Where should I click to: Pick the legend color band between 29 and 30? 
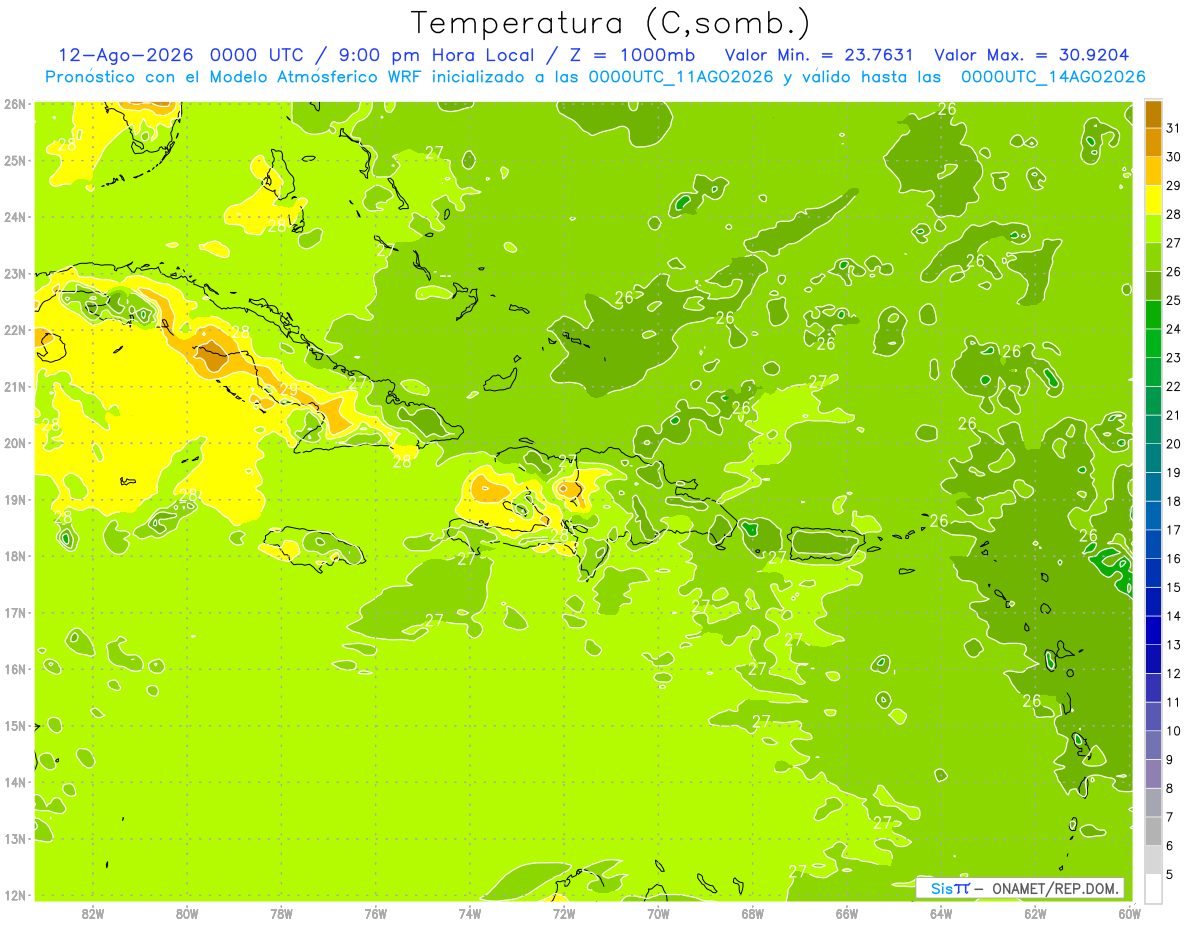click(x=1153, y=172)
